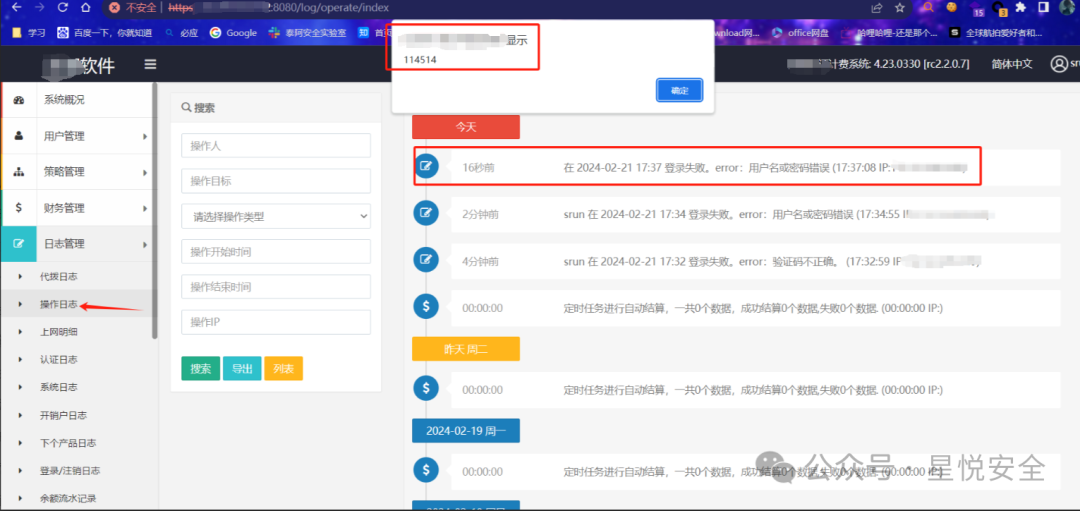This screenshot has height=511, width=1080.
Task: Click the arrow beside 用户管理
Action: pos(145,136)
